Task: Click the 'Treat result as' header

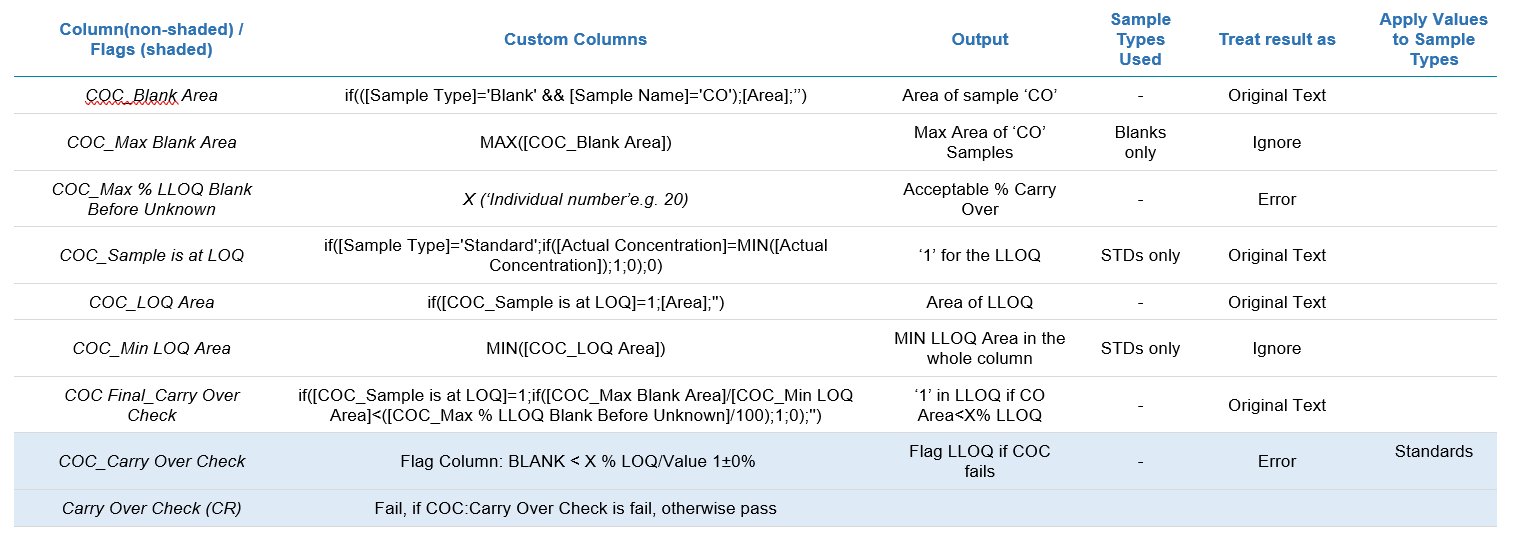Action: pos(1277,40)
